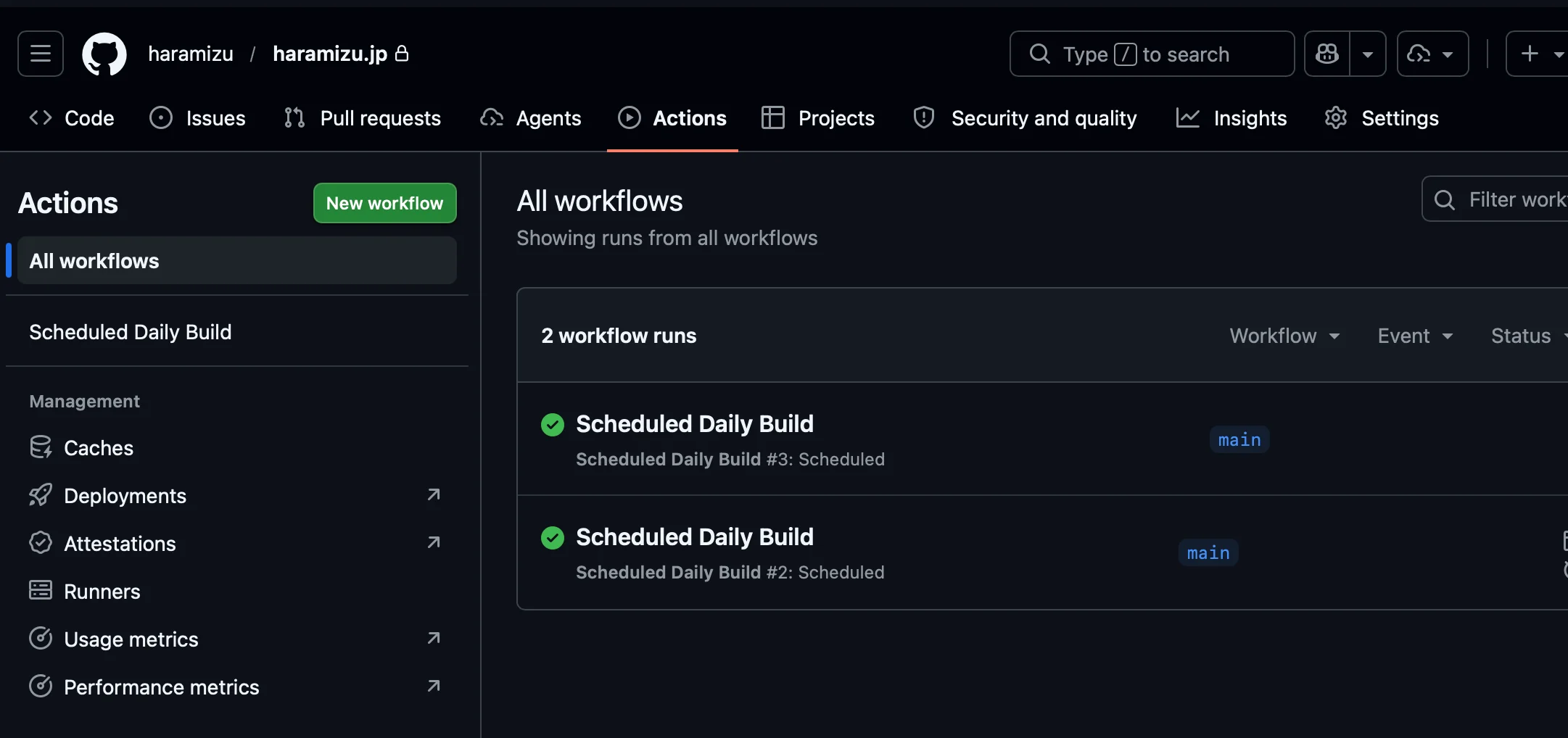Click "Showing runs from all workflows" text
This screenshot has width=1568, height=738.
click(x=667, y=238)
